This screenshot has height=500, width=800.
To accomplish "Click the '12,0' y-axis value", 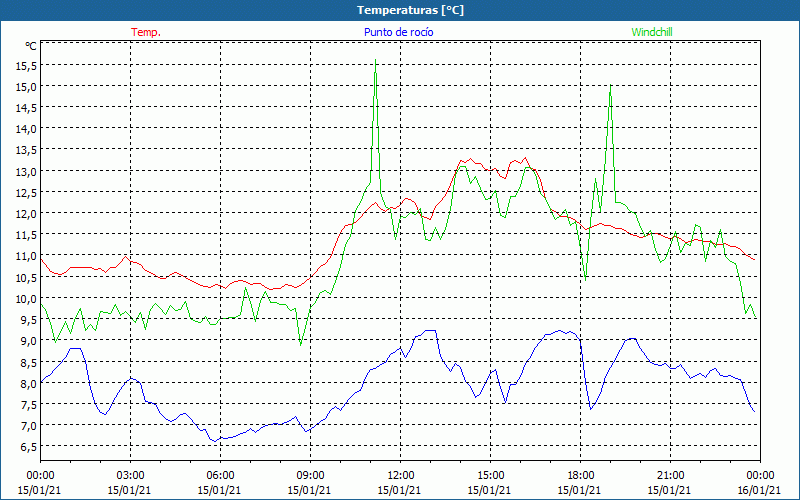I will (26, 214).
